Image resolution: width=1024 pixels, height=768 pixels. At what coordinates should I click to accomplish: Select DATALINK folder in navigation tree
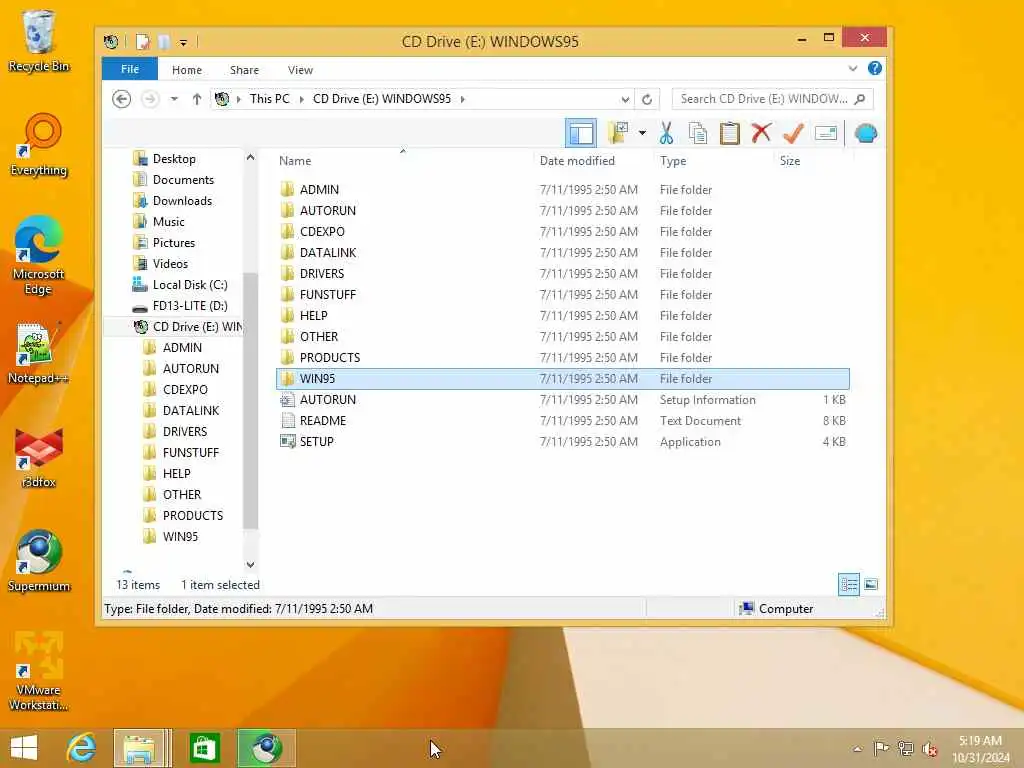191,411
